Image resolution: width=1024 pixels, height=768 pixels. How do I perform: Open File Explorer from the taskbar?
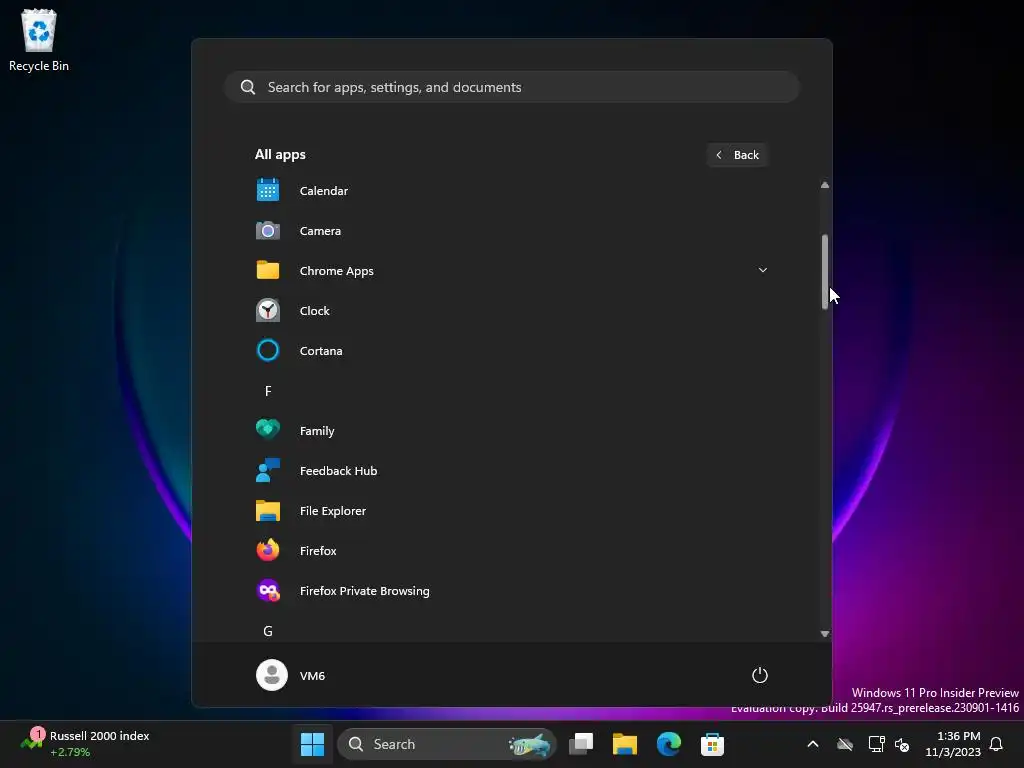coord(624,744)
